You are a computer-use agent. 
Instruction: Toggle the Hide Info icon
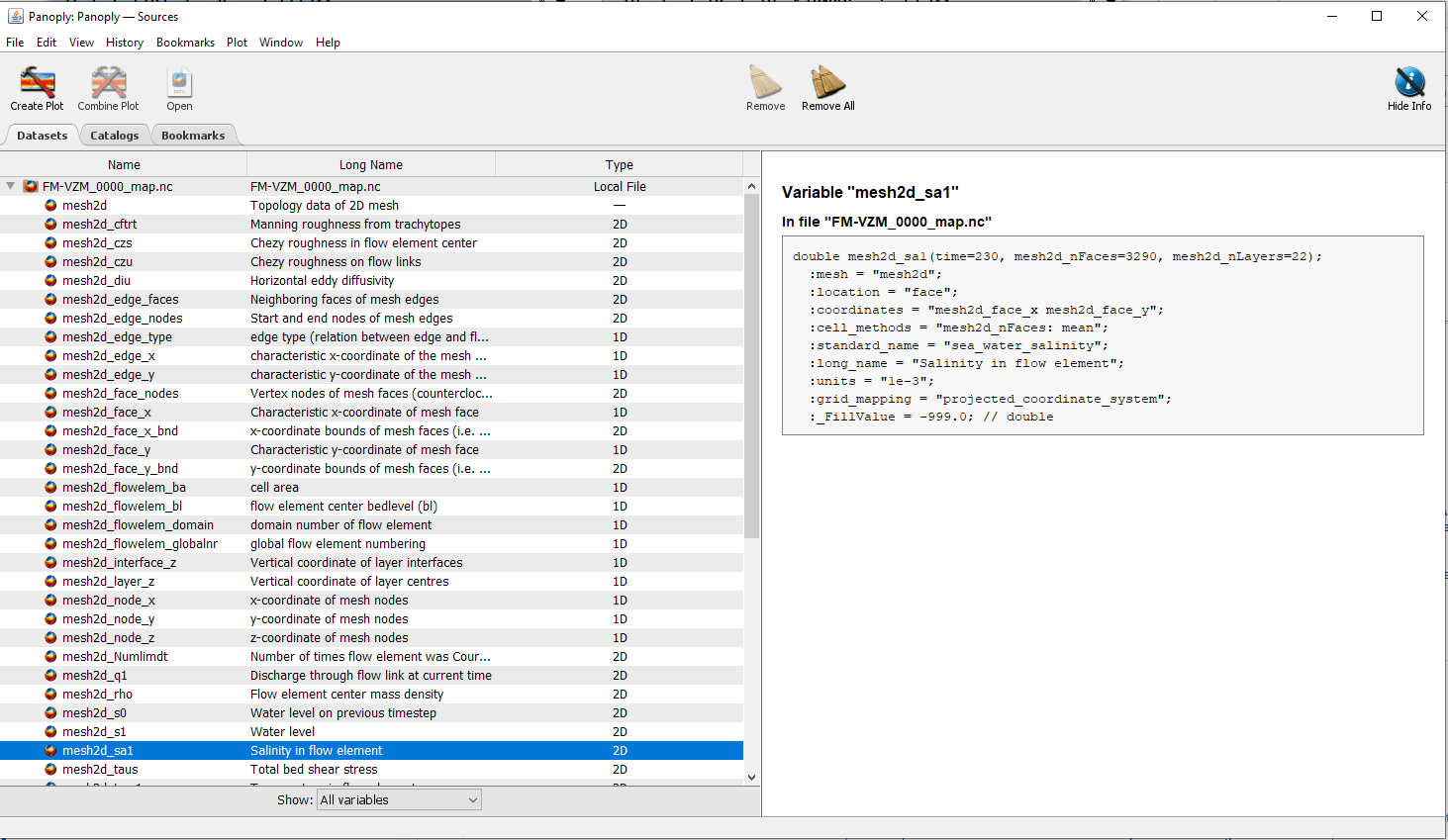tap(1408, 83)
